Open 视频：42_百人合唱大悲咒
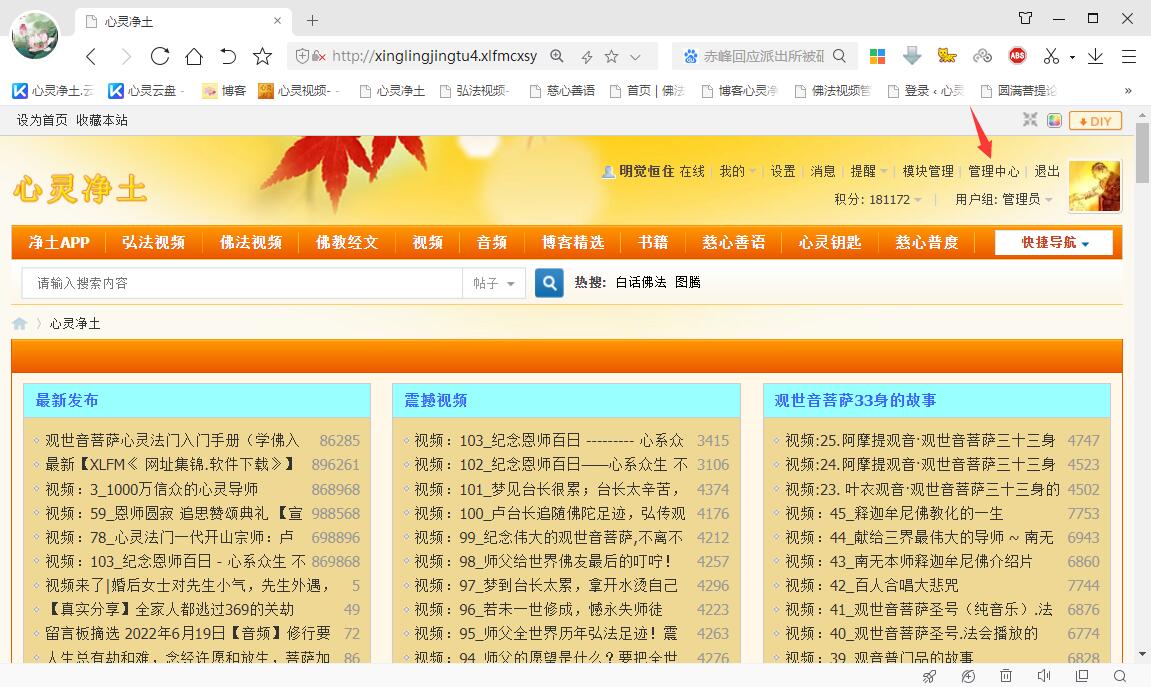Image resolution: width=1151 pixels, height=687 pixels. pos(871,585)
